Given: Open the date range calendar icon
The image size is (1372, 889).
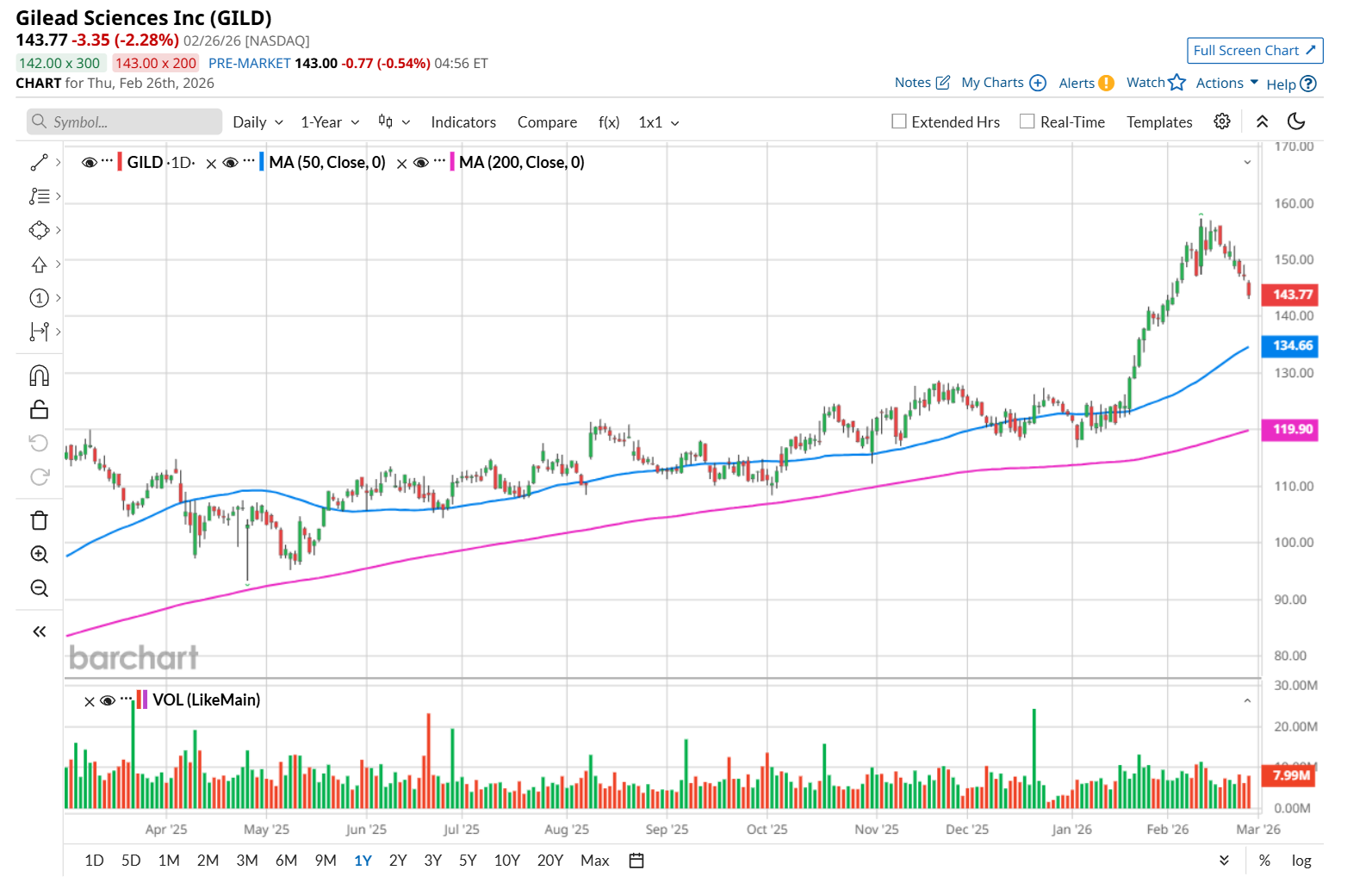Looking at the screenshot, I should (636, 861).
